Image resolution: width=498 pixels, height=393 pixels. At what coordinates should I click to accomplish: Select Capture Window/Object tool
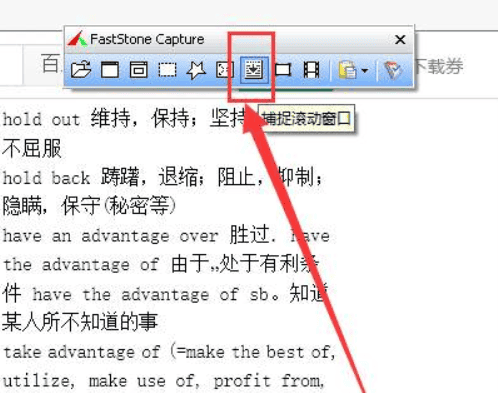[x=139, y=70]
